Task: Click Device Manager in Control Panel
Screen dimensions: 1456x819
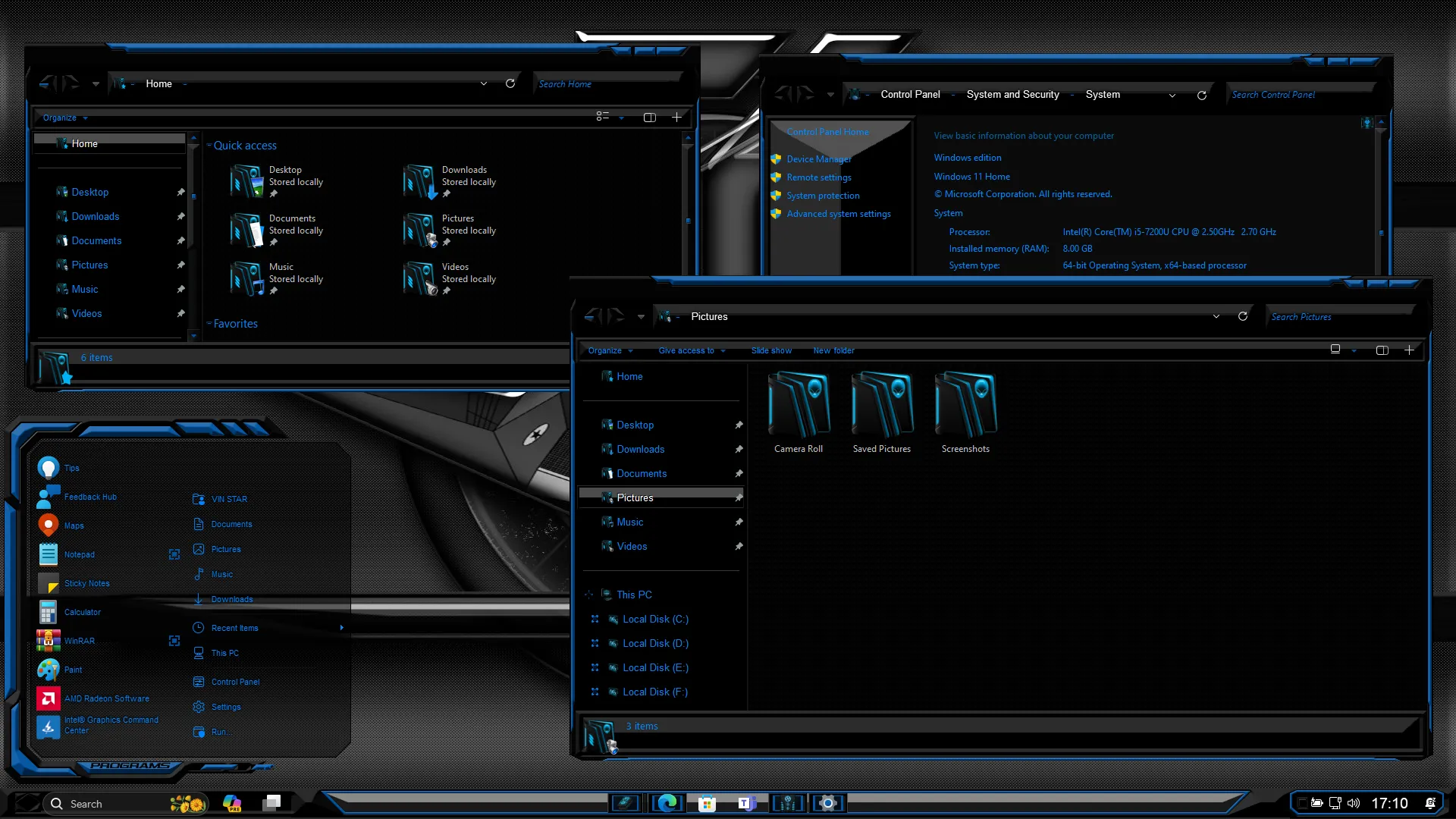Action: click(819, 159)
